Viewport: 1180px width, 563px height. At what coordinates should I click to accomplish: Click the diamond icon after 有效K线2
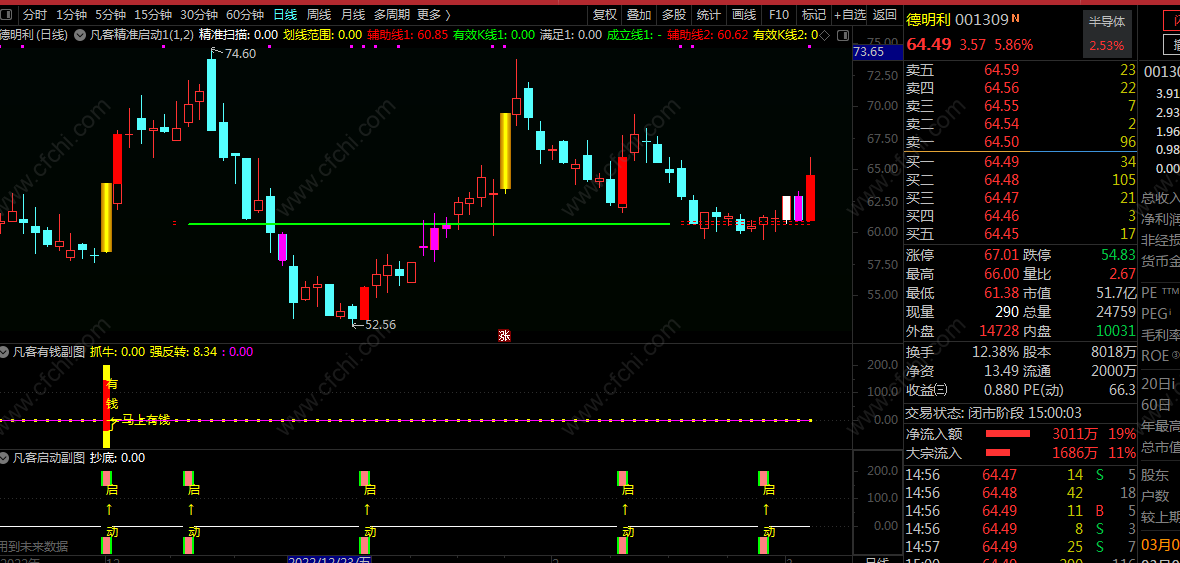point(824,35)
